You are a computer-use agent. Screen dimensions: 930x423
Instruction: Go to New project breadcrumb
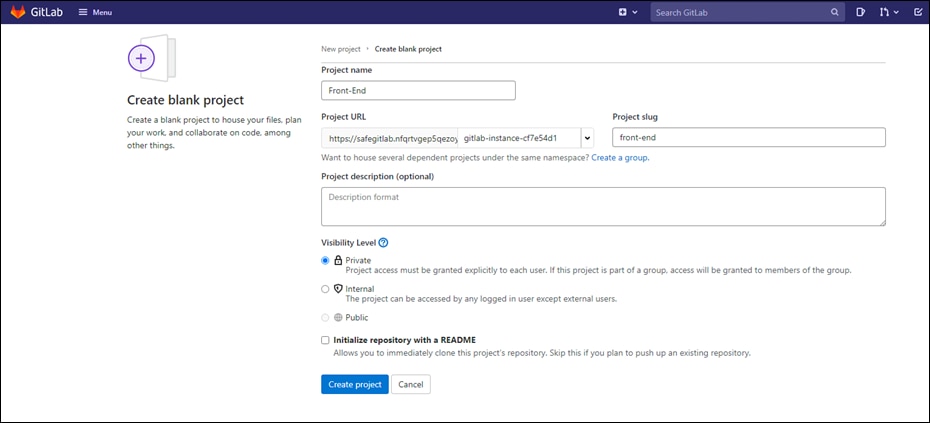click(340, 48)
